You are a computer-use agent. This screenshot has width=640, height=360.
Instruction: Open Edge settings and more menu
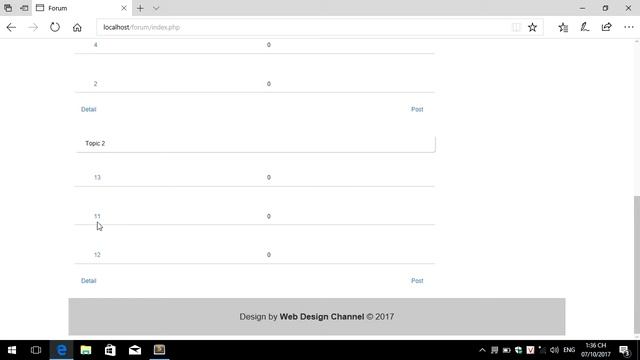pyautogui.click(x=629, y=27)
